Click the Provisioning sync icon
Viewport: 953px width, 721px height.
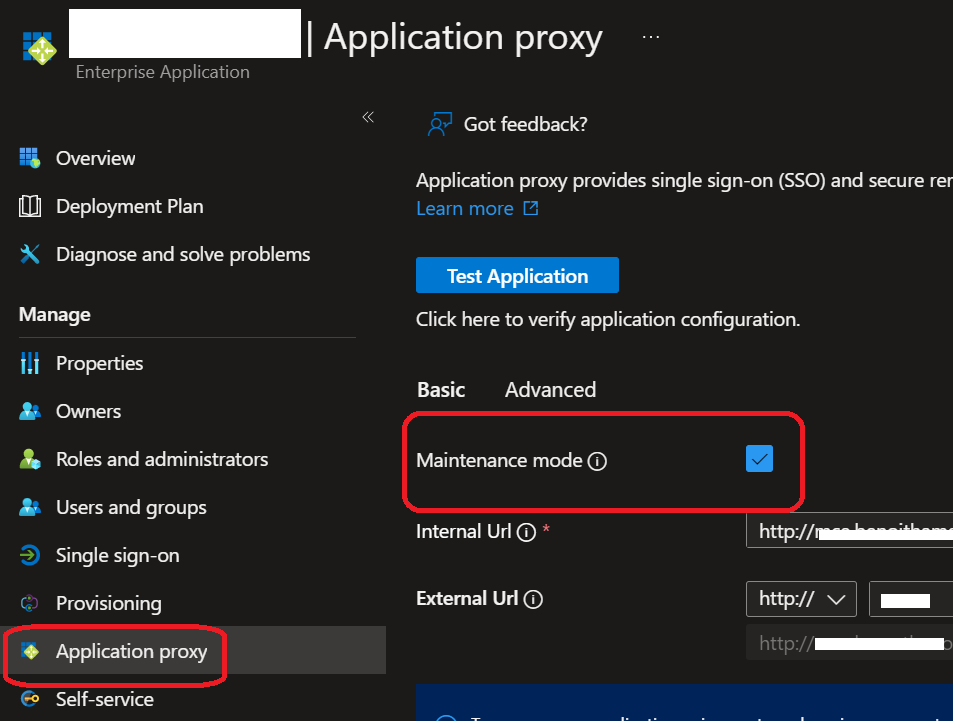pyautogui.click(x=30, y=603)
